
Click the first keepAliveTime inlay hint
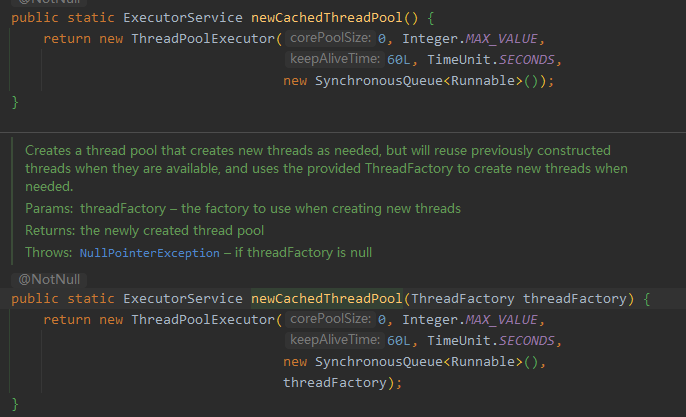335,59
